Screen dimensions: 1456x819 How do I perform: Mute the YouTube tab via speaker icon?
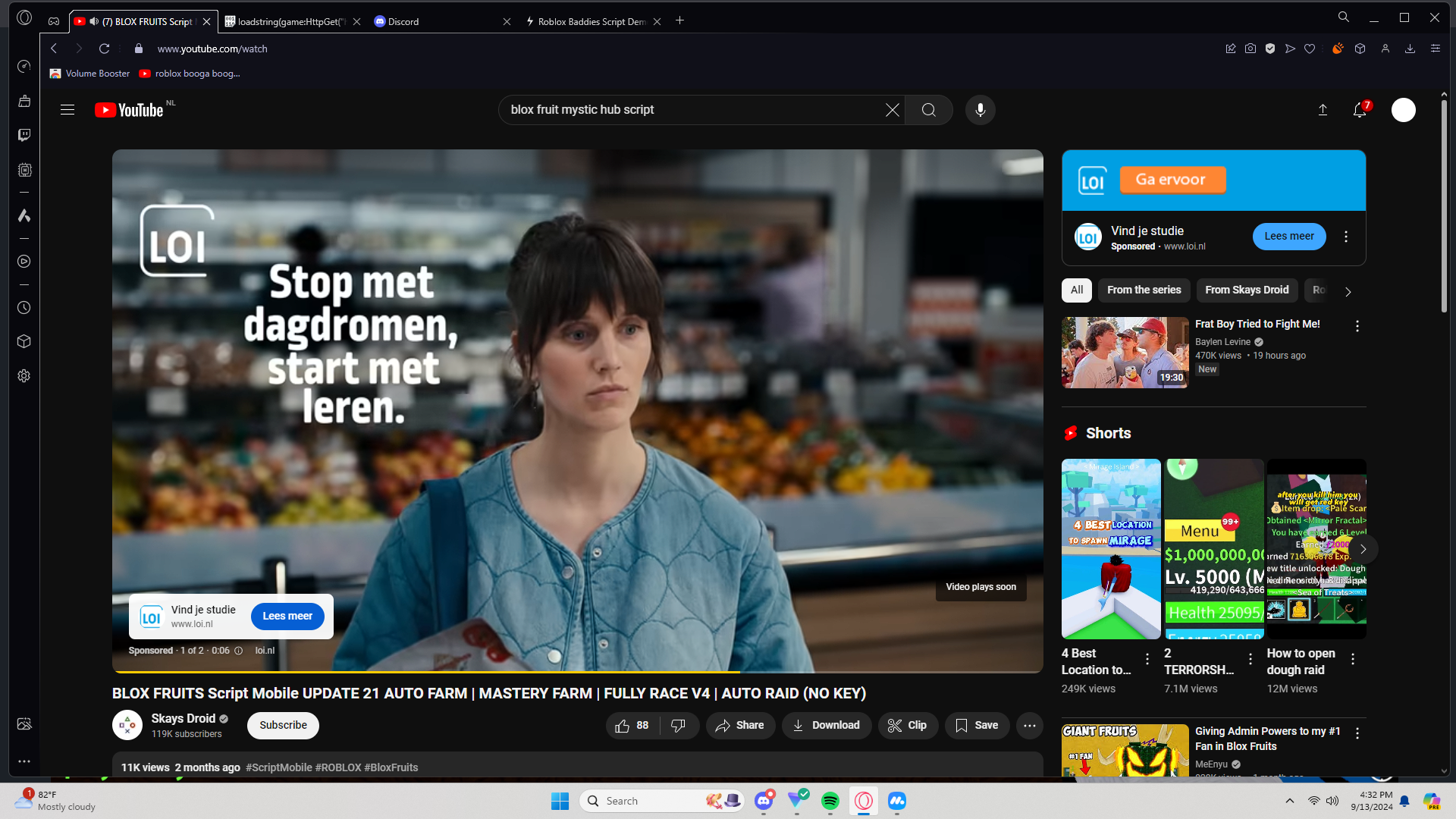click(x=94, y=21)
